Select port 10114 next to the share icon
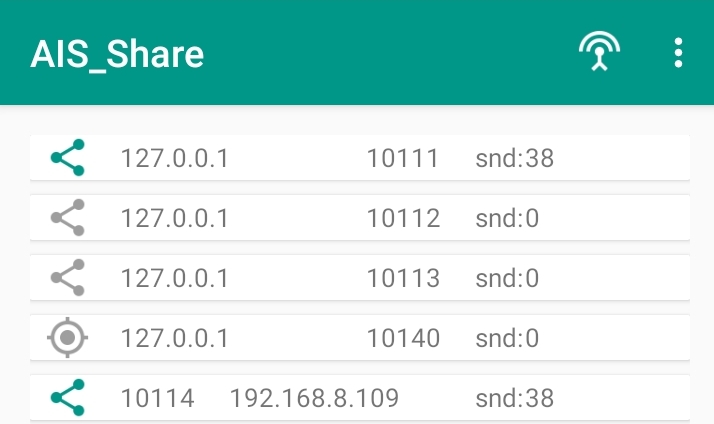The image size is (714, 424). (158, 398)
